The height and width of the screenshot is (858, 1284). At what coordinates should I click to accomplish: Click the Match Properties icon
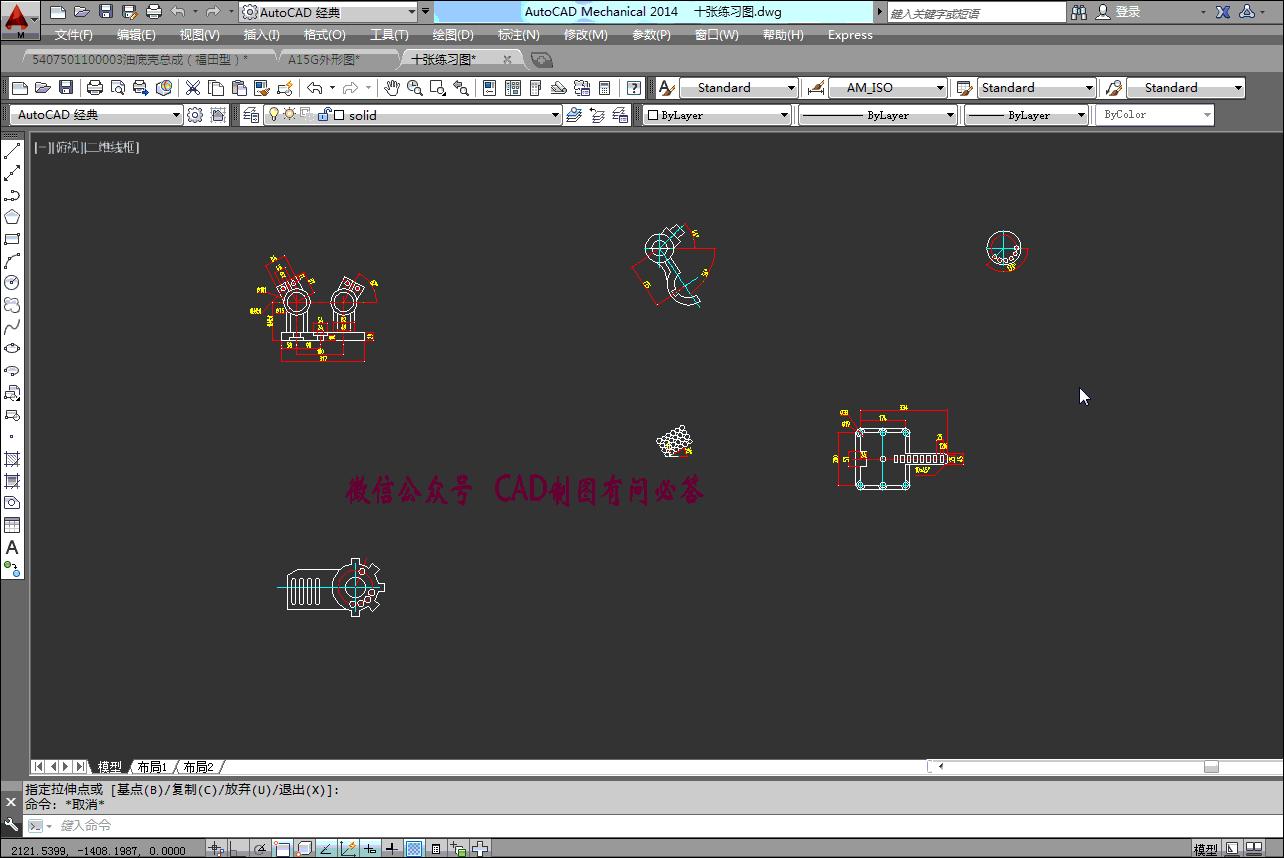coord(262,88)
